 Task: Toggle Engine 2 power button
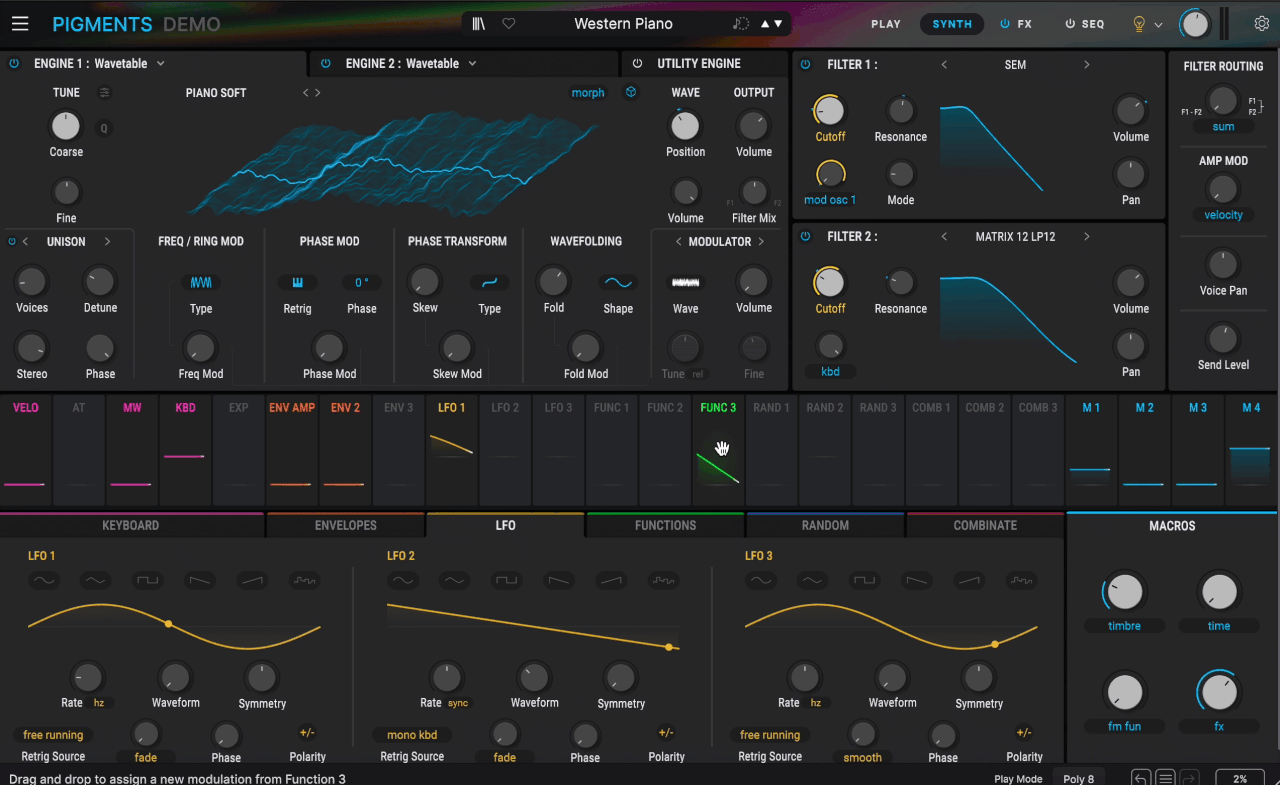click(326, 63)
